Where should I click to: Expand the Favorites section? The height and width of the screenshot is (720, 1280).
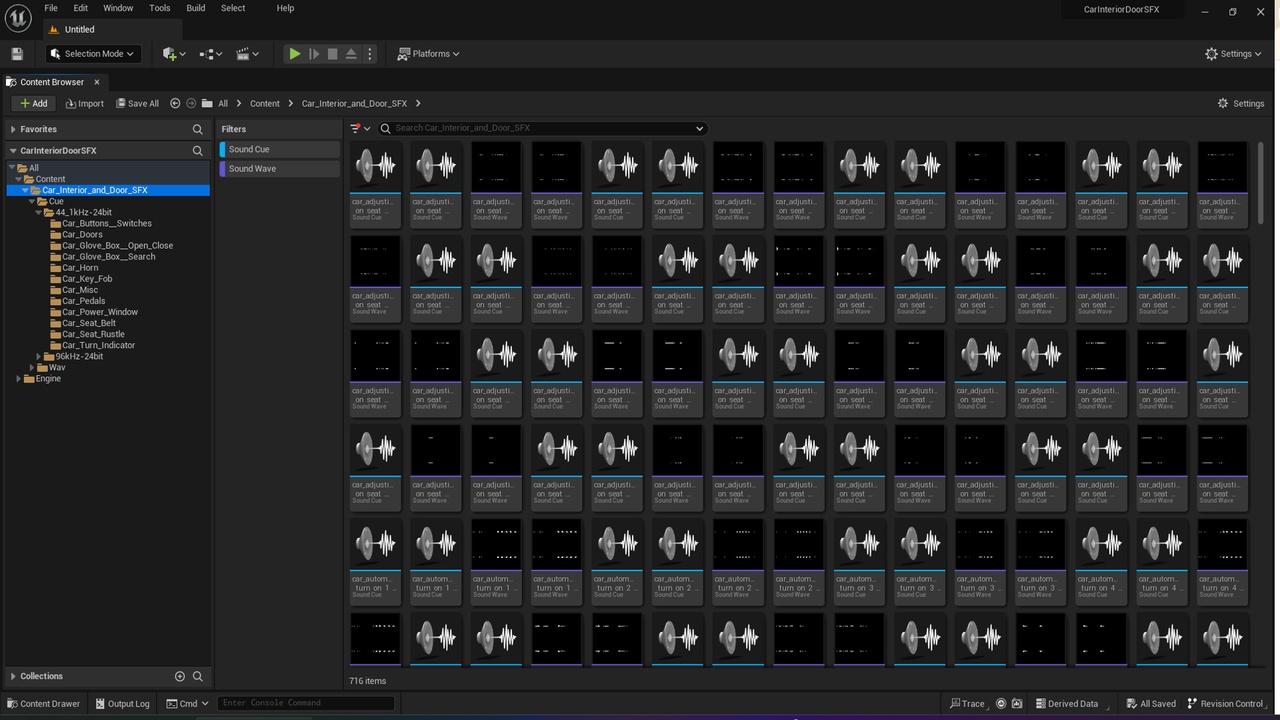tap(12, 129)
